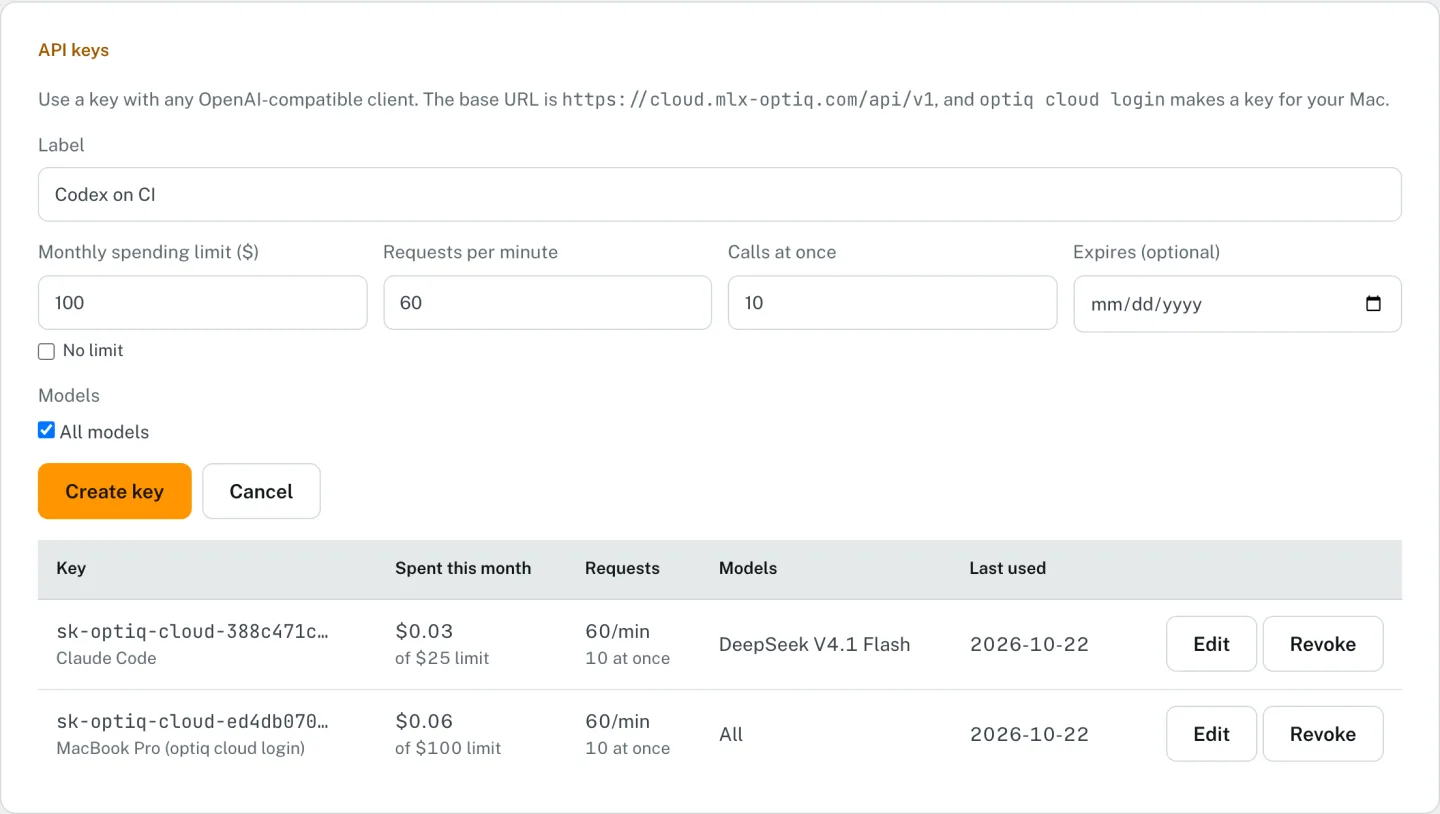Click the Key column header
Screen dimensions: 1440x814
point(71,568)
